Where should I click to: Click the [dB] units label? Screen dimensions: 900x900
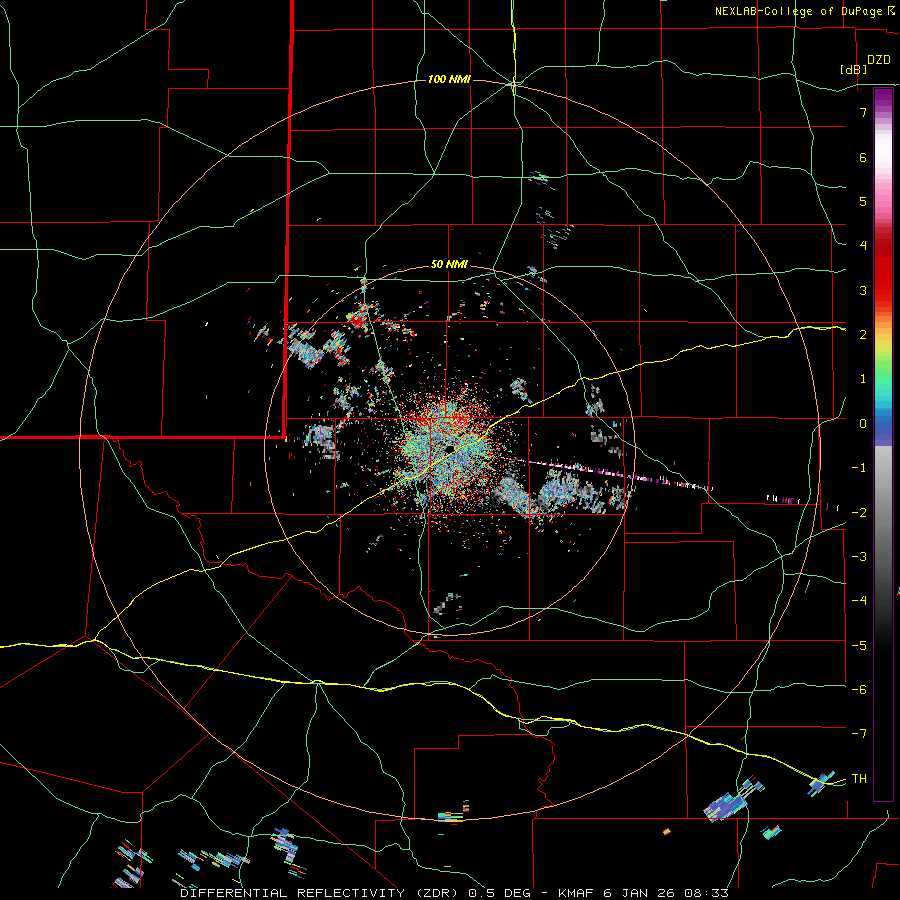click(853, 69)
